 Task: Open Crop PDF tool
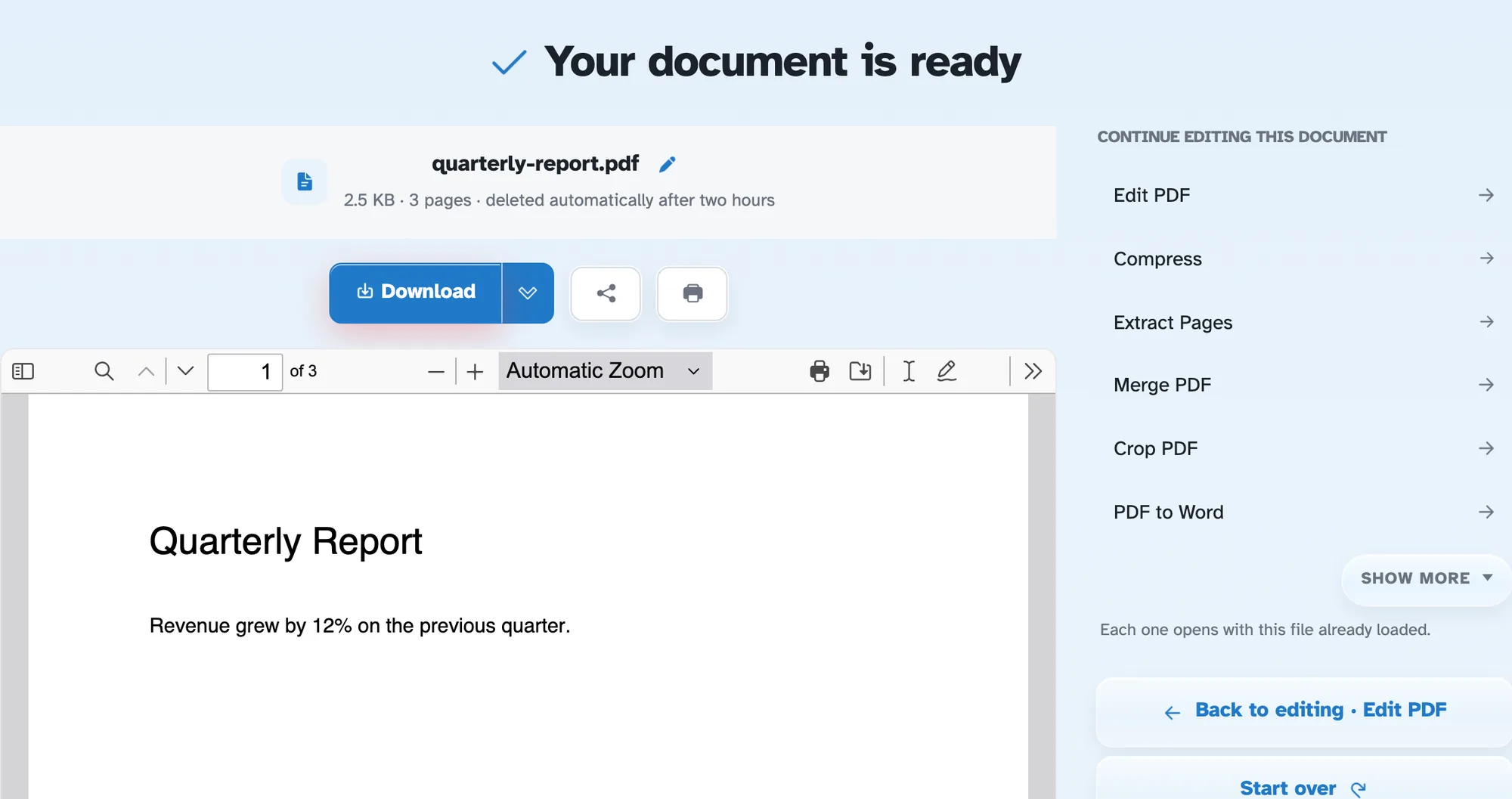pos(1303,448)
